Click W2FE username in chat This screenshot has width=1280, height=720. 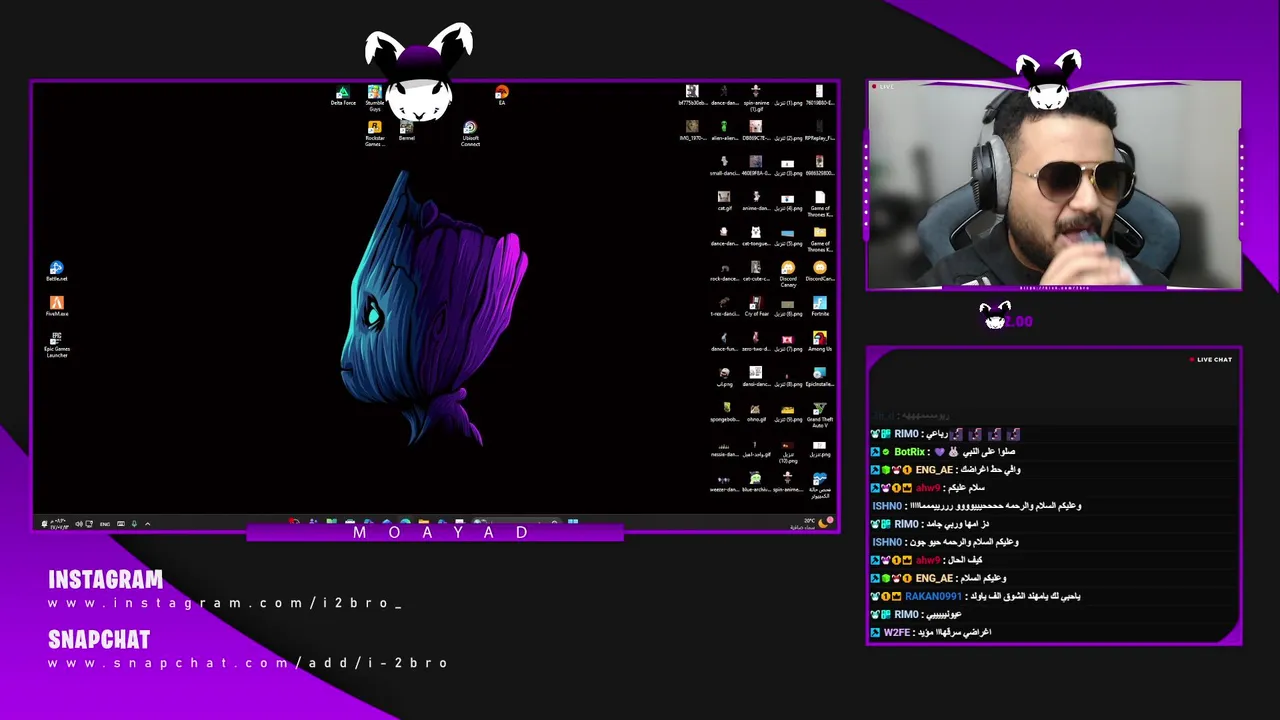pos(897,632)
